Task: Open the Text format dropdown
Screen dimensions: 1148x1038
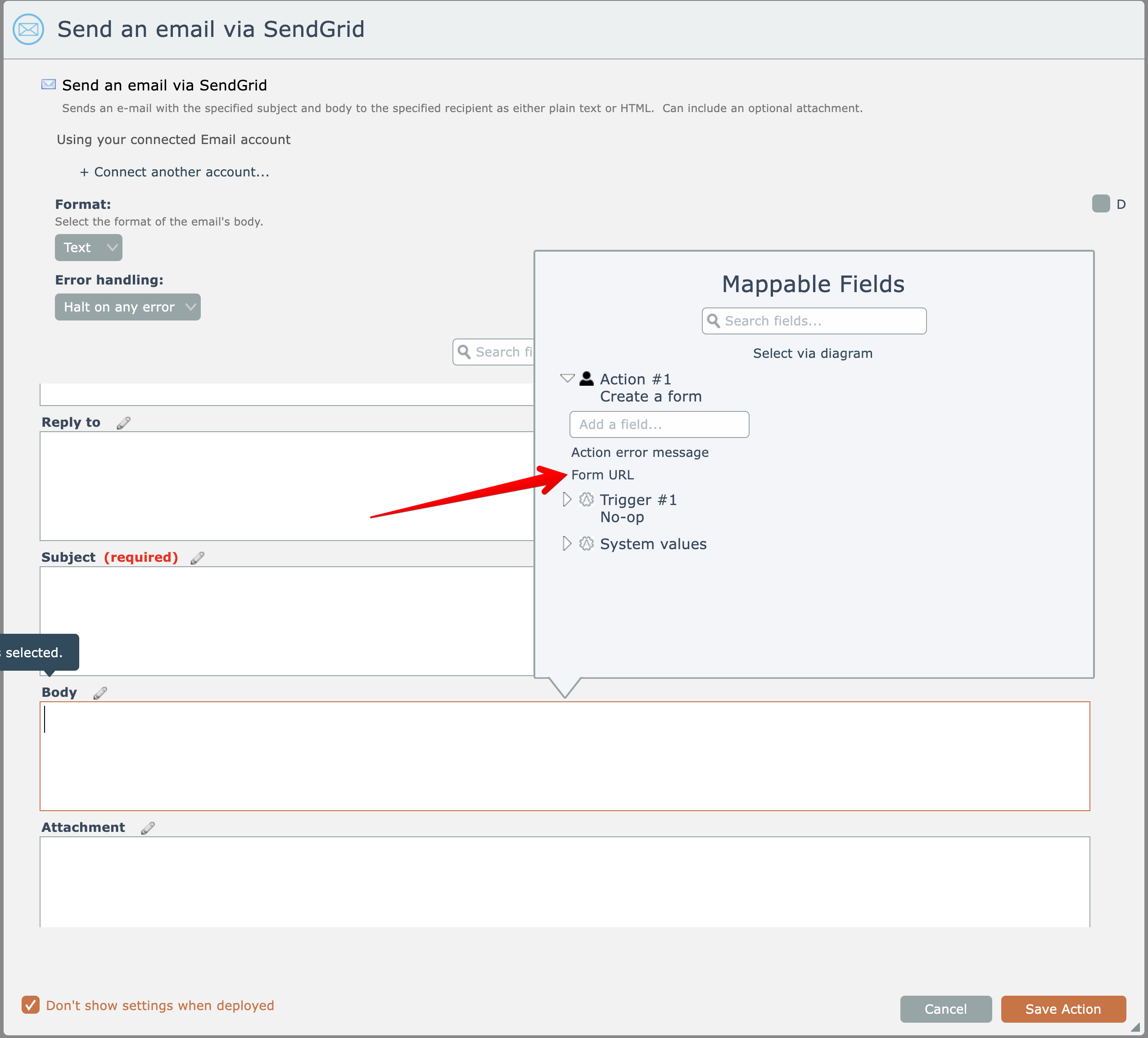Action: click(88, 248)
